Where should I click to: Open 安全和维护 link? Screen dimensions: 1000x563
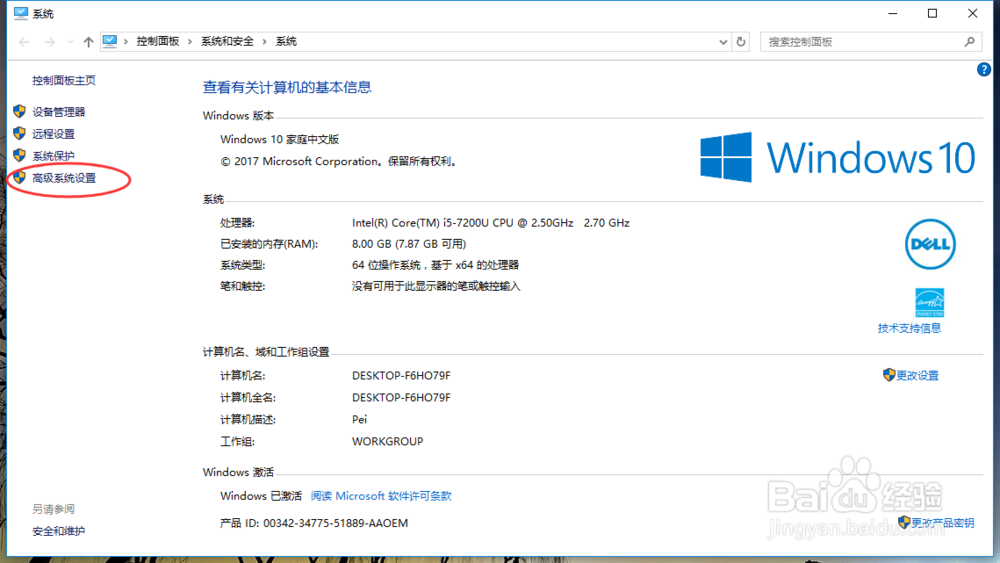(x=59, y=531)
